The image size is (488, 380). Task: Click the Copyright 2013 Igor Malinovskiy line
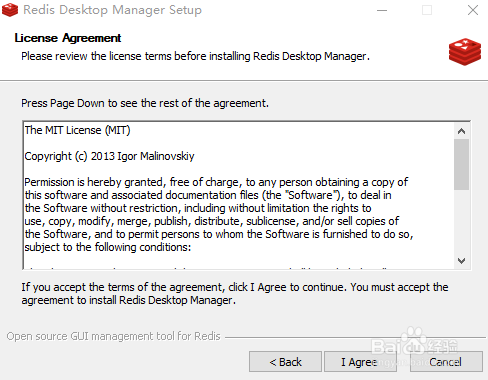(109, 156)
